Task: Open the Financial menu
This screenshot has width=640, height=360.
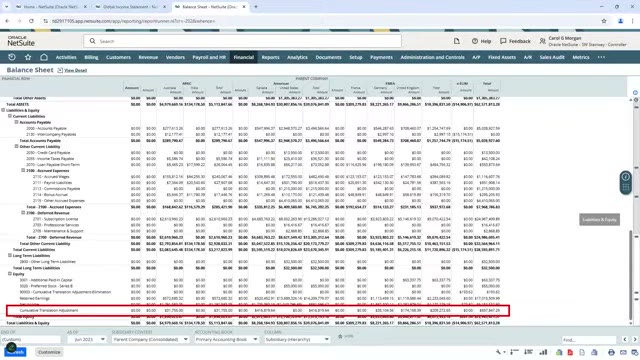Action: [244, 57]
